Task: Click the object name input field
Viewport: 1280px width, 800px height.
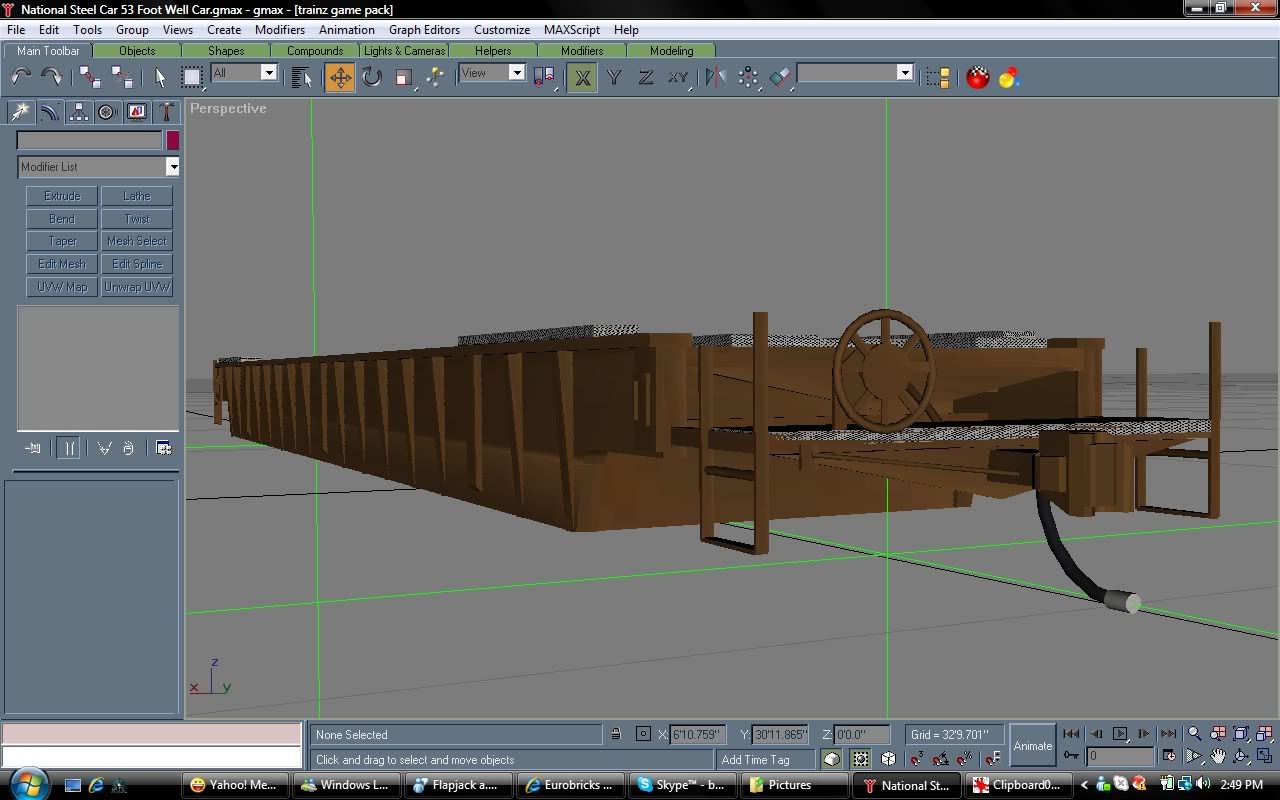Action: pyautogui.click(x=90, y=141)
